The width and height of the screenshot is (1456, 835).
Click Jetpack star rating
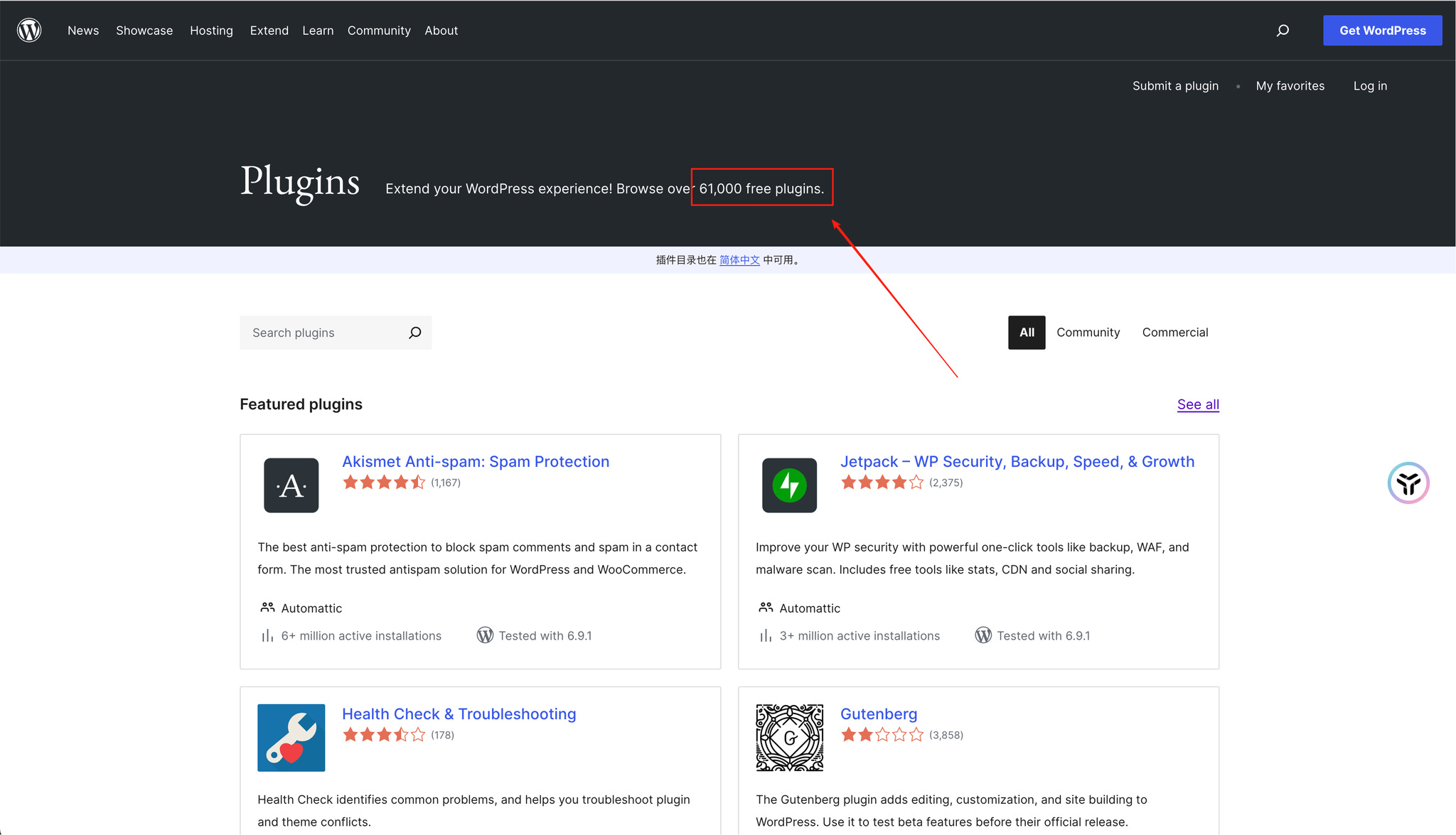tap(882, 483)
